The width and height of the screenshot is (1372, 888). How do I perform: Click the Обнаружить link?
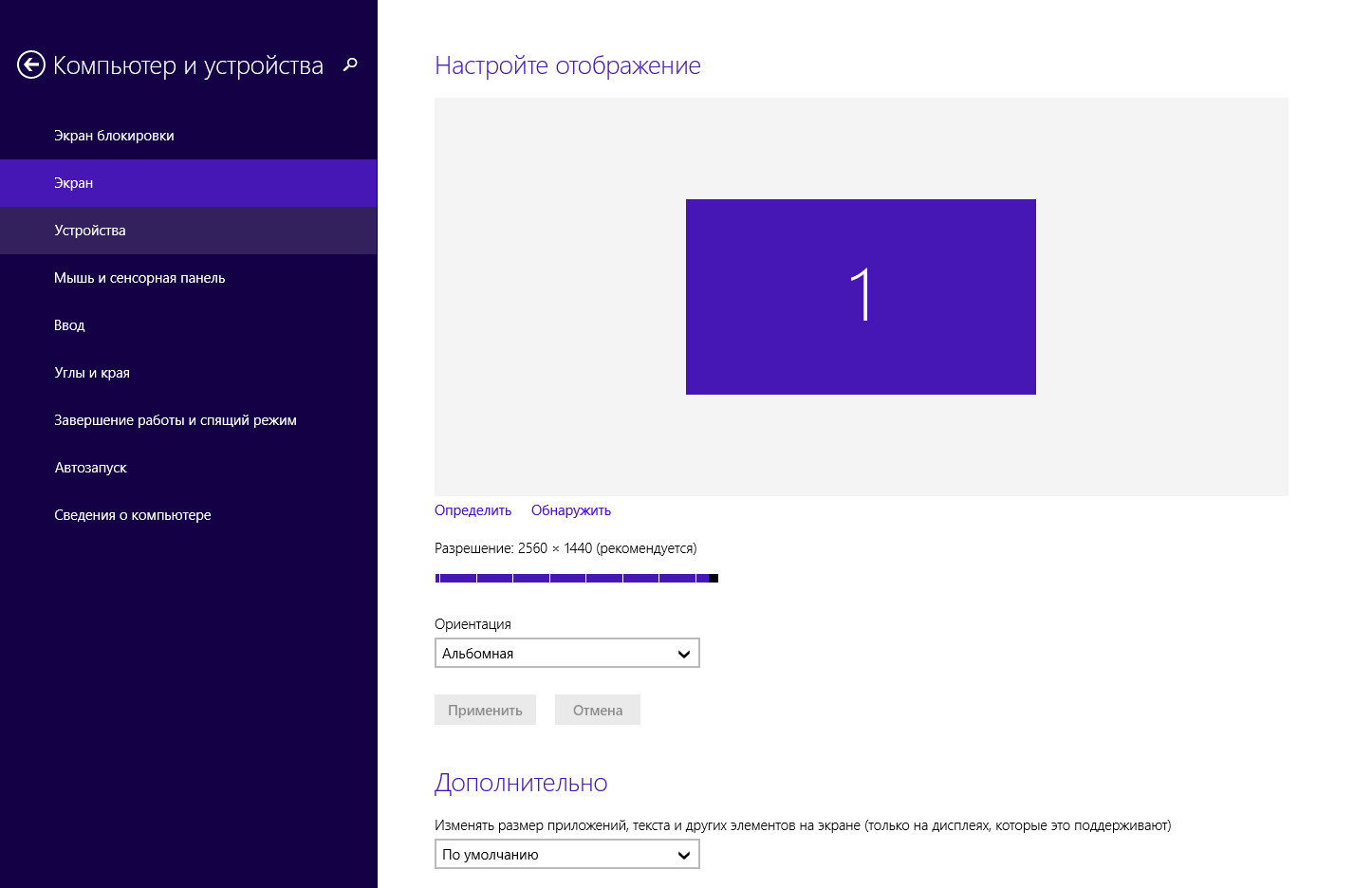(x=571, y=510)
